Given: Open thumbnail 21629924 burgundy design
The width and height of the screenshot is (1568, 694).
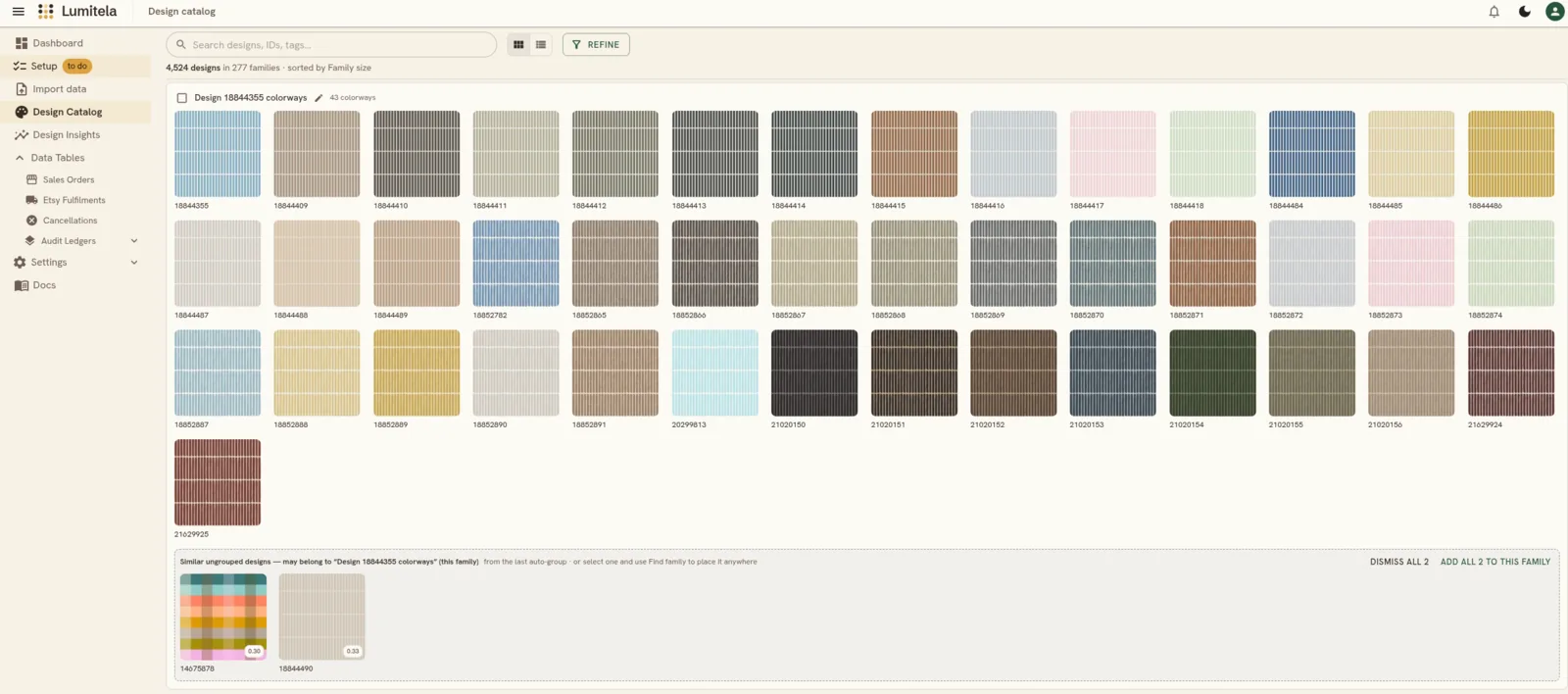Looking at the screenshot, I should click(1511, 372).
